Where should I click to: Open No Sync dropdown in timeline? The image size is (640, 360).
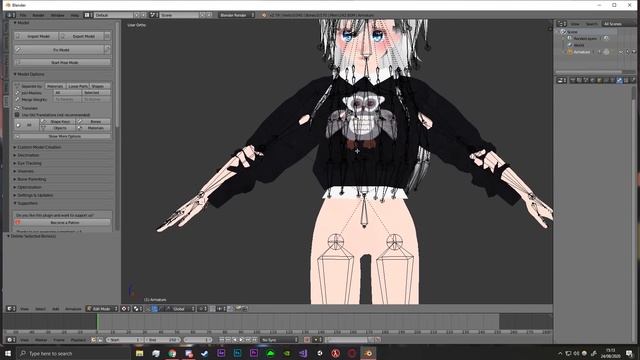[280, 340]
